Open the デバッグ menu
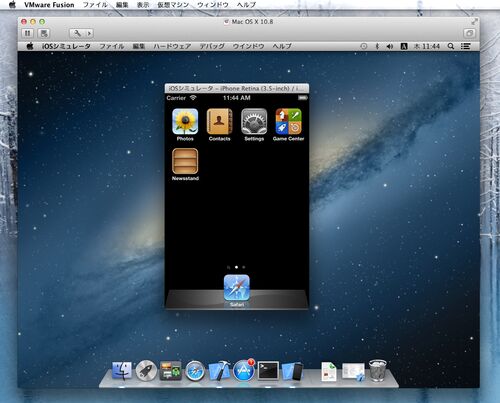 click(x=212, y=46)
